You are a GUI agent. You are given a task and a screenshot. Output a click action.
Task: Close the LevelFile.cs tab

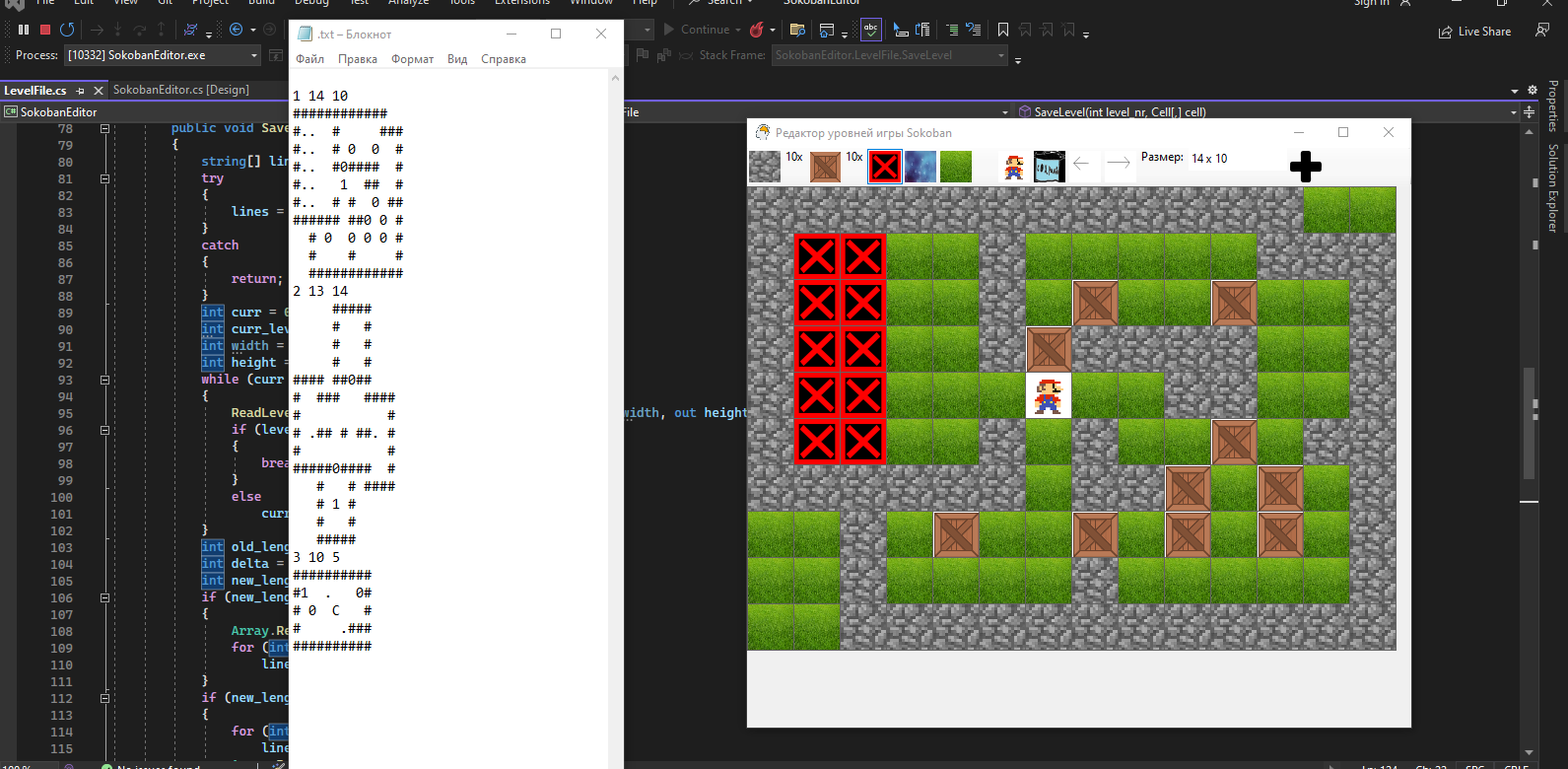(97, 91)
